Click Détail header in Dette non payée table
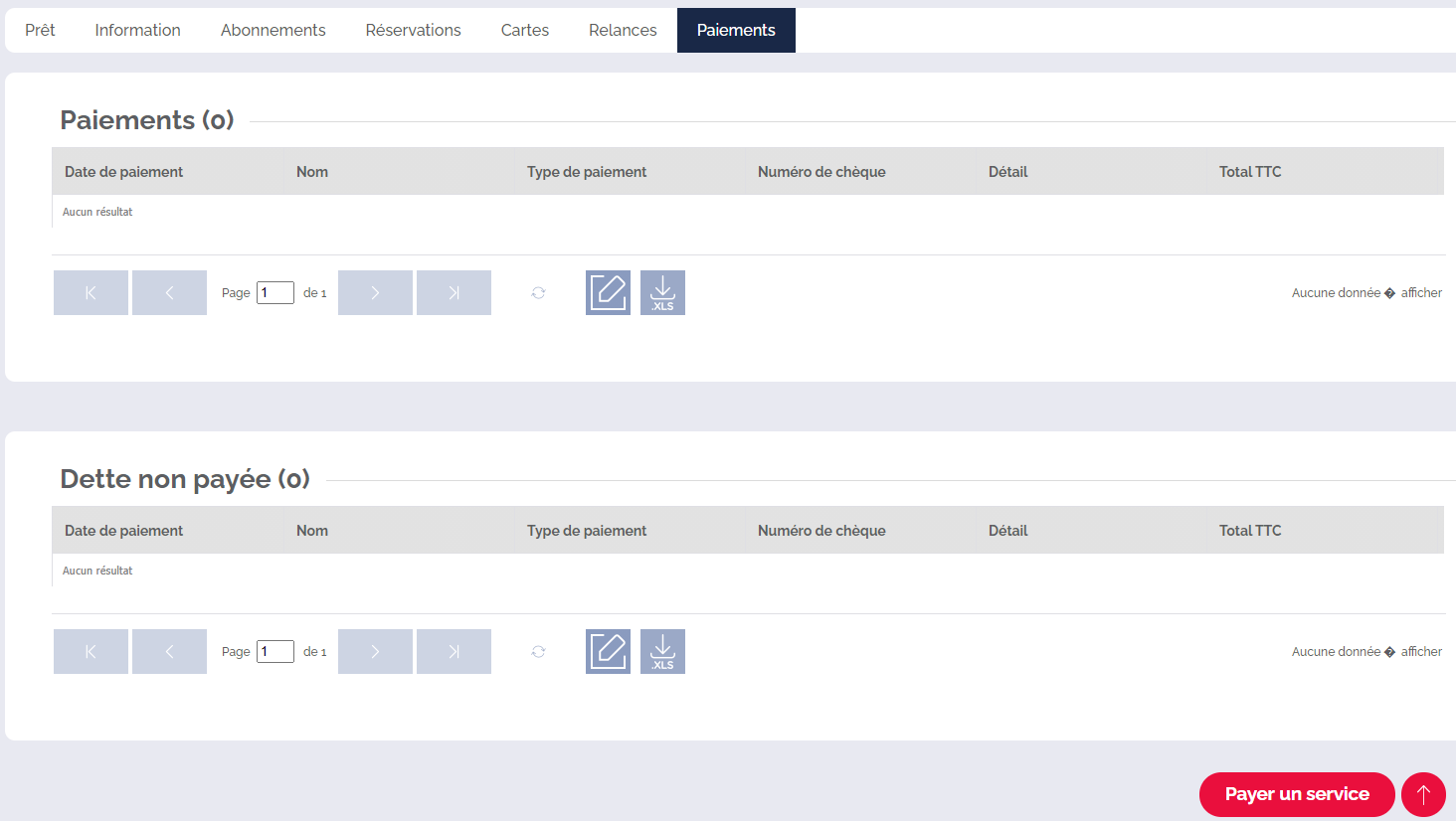1456x821 pixels. [1007, 531]
